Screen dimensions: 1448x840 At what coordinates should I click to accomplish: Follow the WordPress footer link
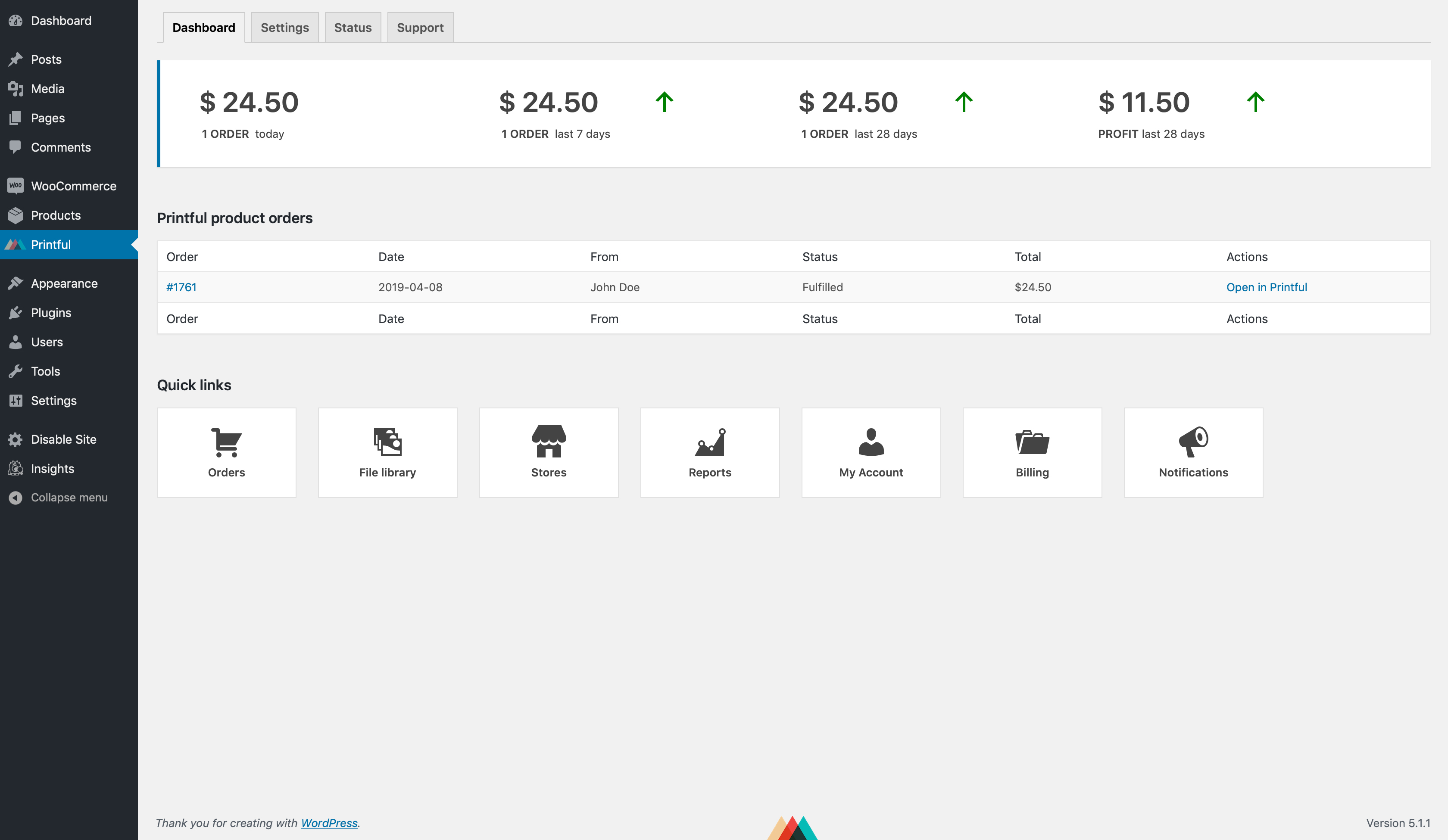329,823
